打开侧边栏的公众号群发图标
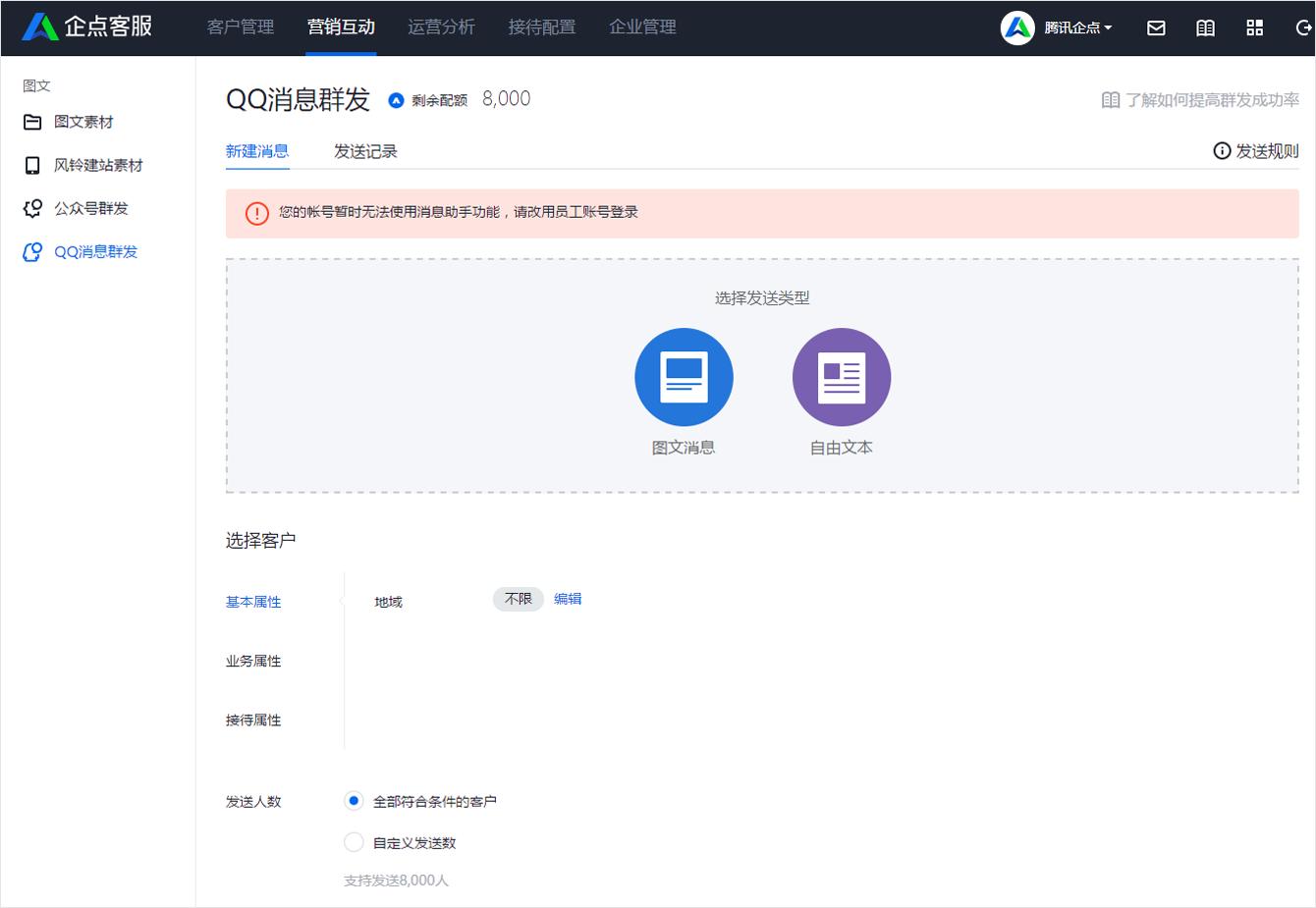 [30, 207]
